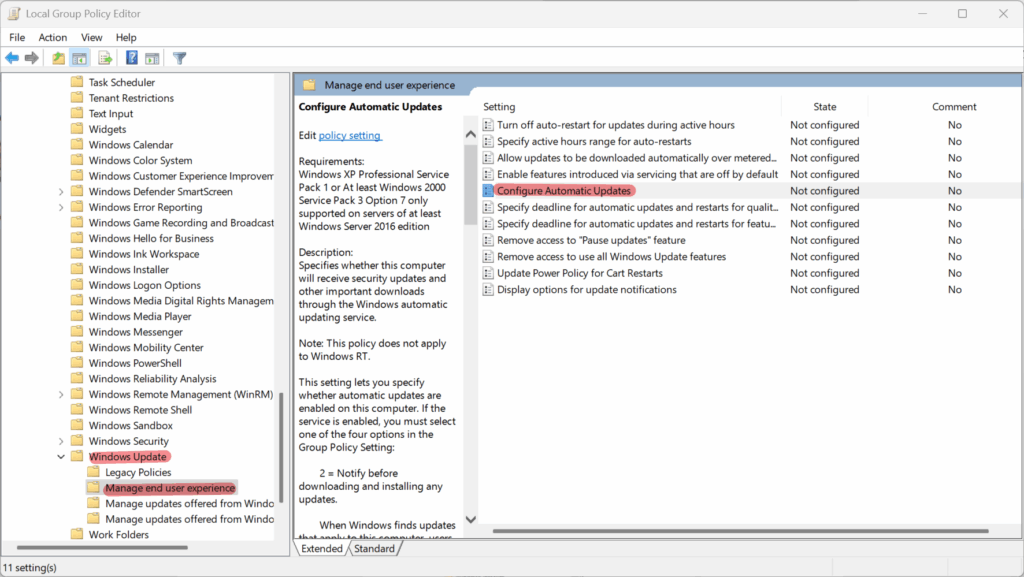The height and width of the screenshot is (577, 1024).
Task: Sort by the State column header
Action: coord(824,106)
